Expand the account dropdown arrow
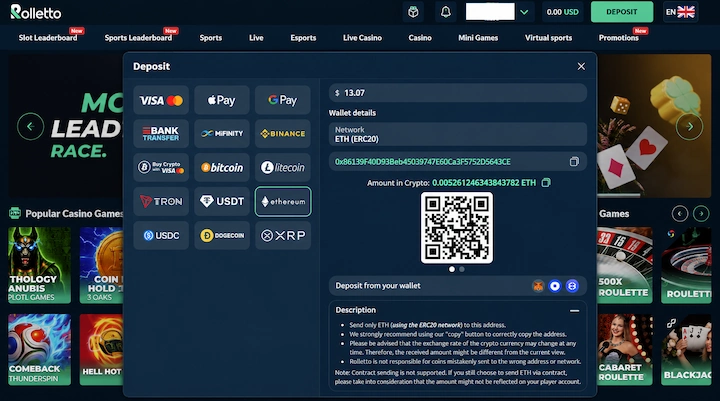Image resolution: width=720 pixels, height=401 pixels. 524,12
